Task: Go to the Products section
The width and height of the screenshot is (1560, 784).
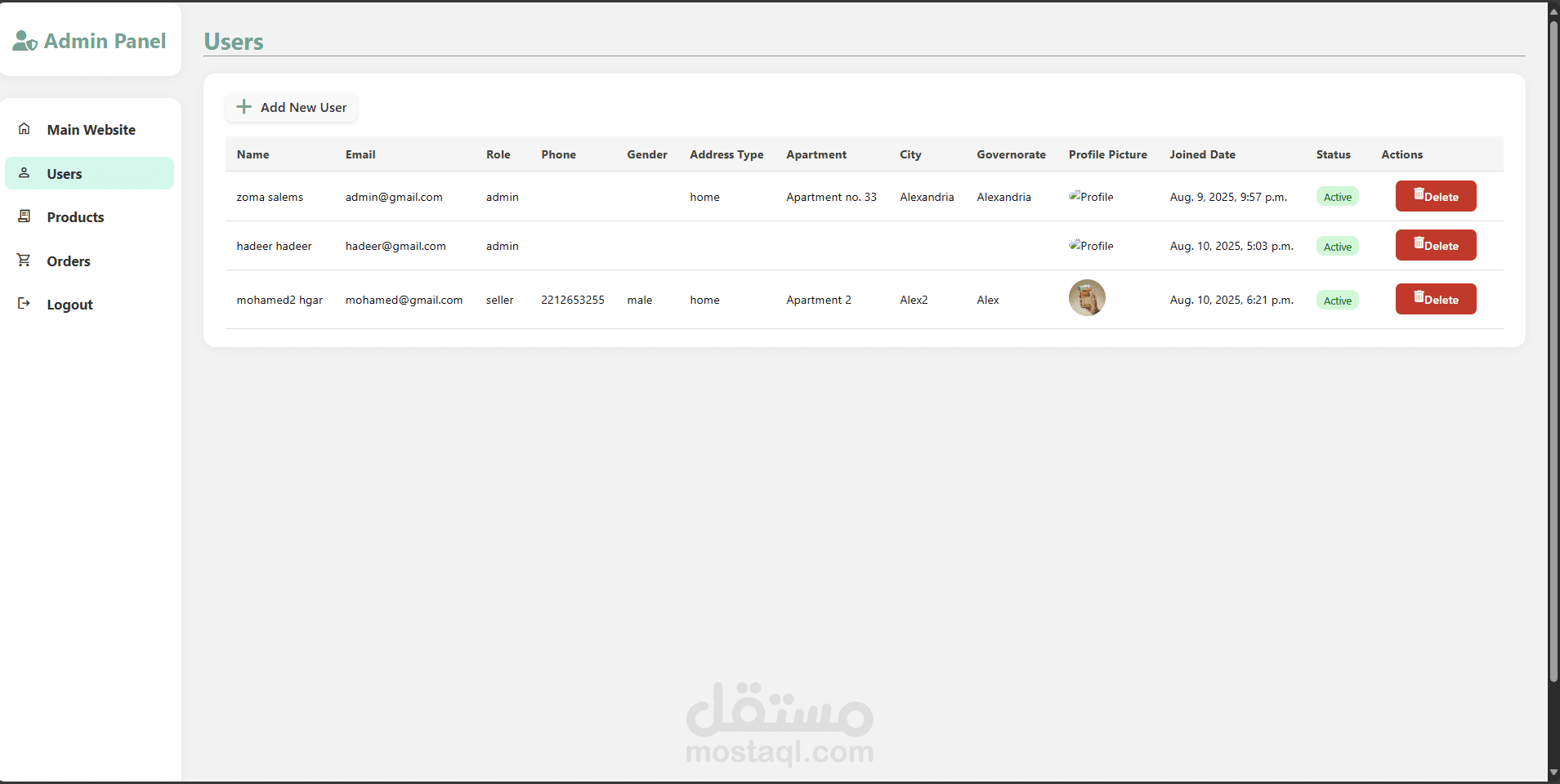Action: coord(90,217)
